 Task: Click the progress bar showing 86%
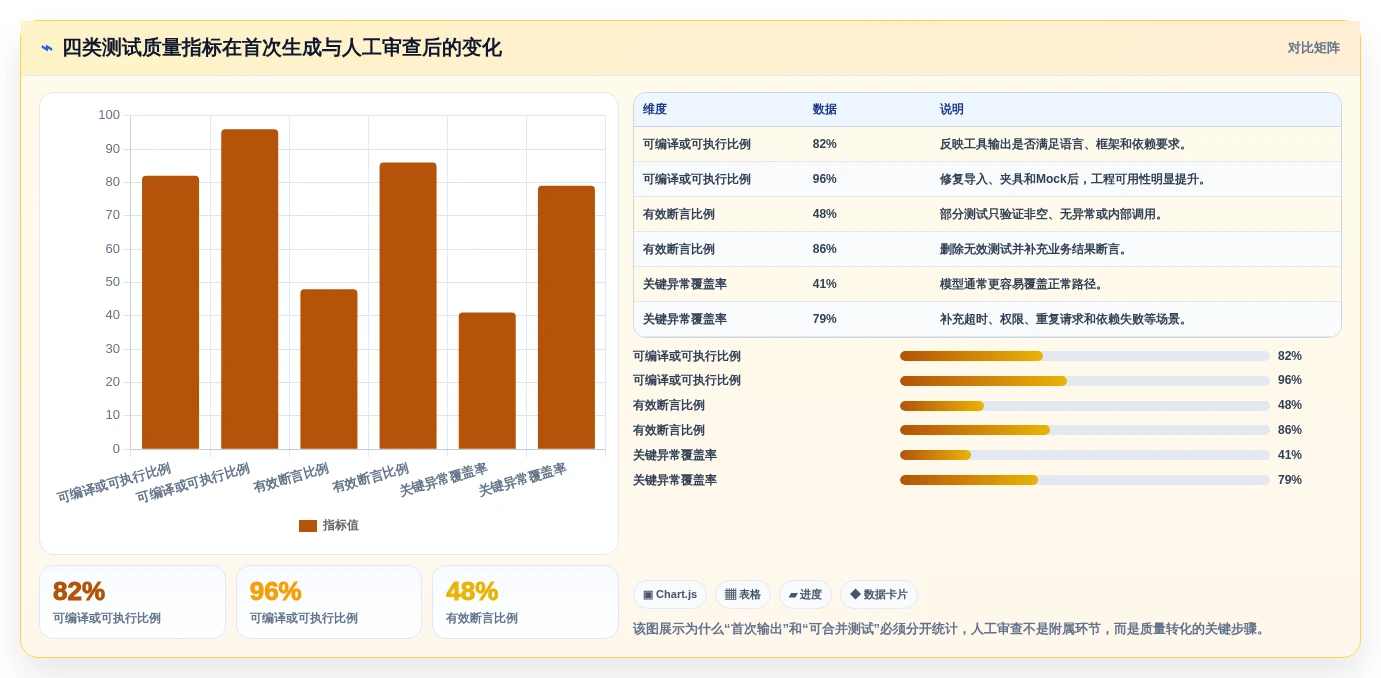(1085, 430)
